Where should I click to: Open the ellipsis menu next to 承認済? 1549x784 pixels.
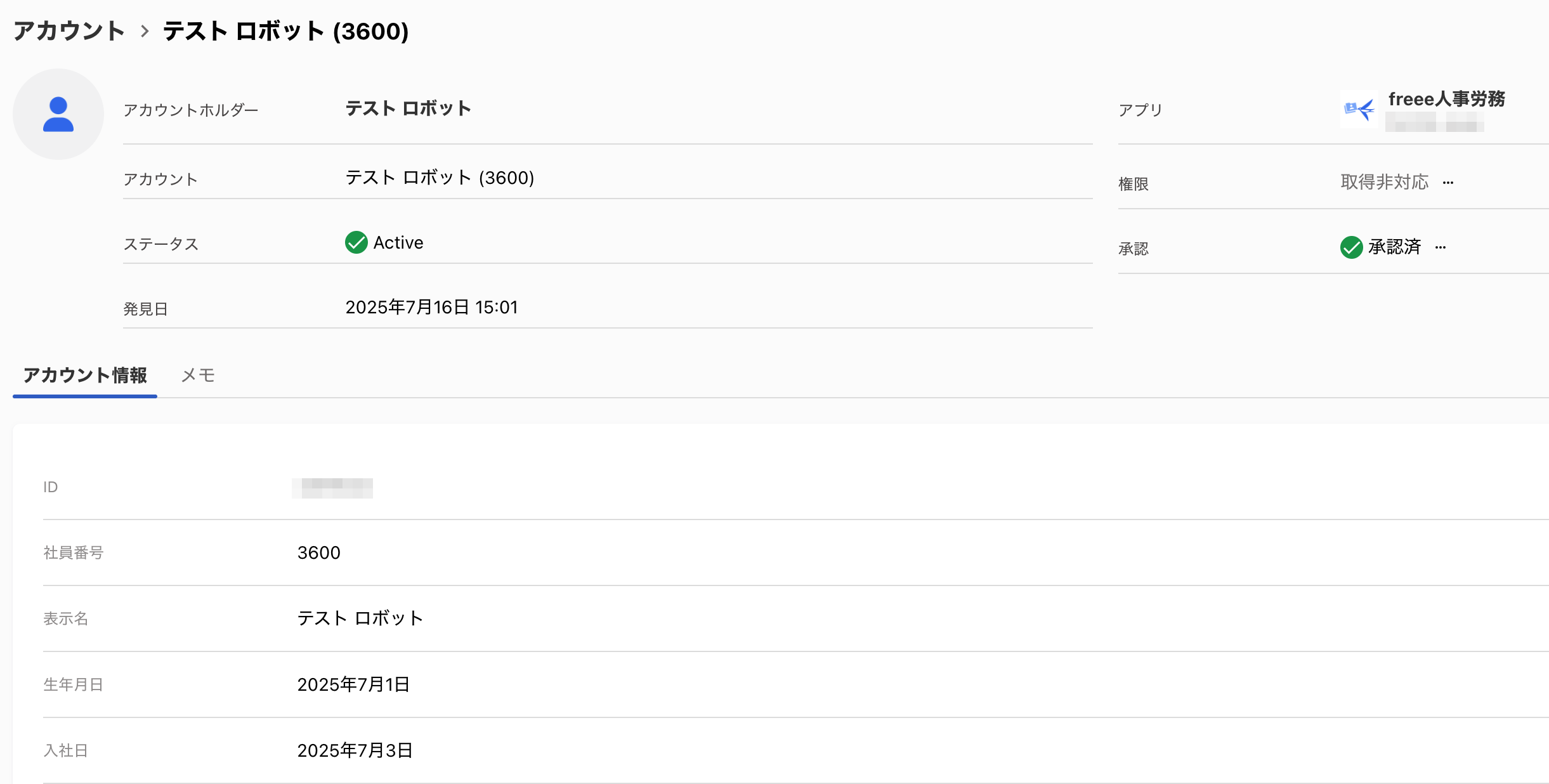1441,248
